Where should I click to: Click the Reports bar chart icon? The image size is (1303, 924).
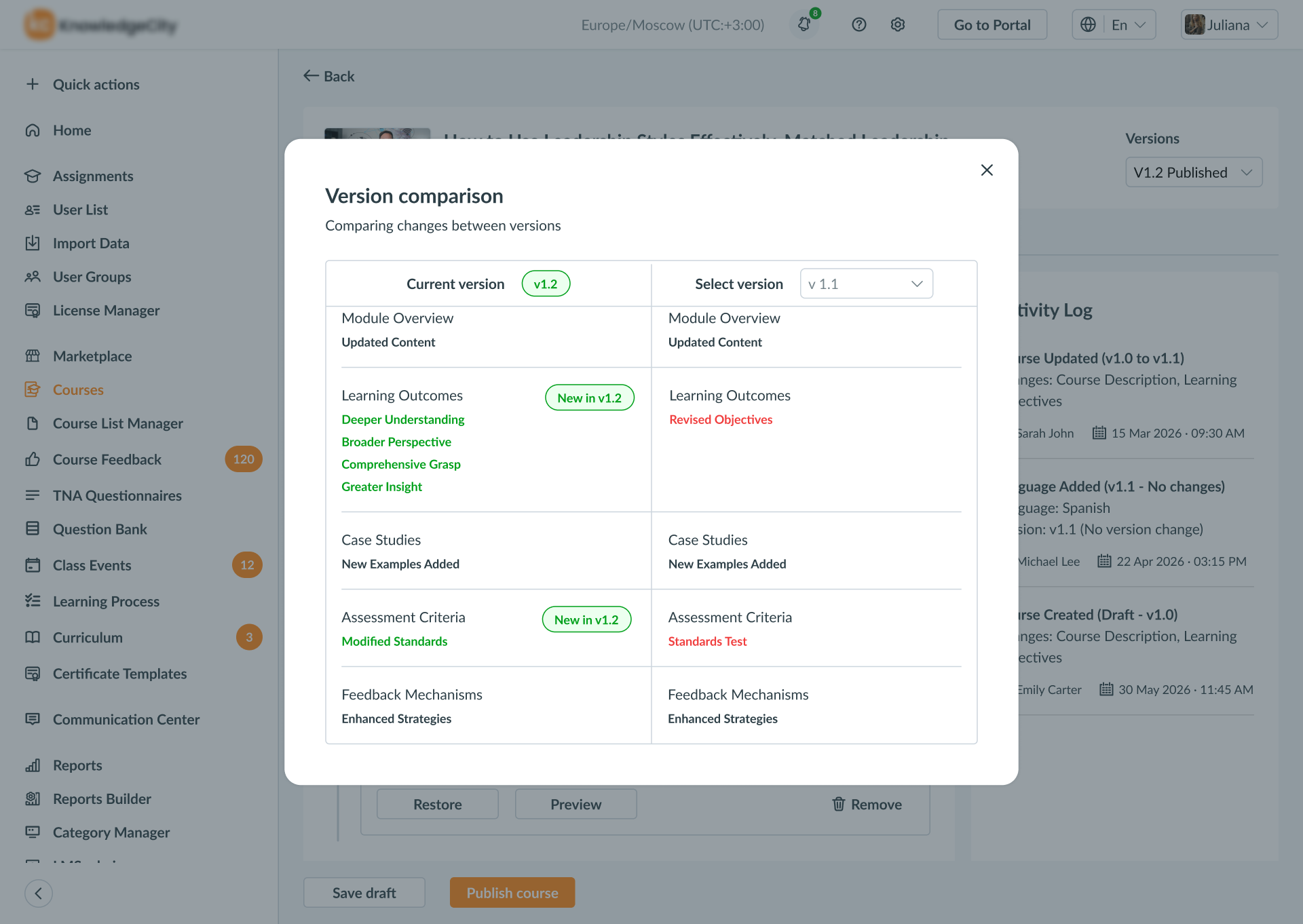(x=33, y=765)
